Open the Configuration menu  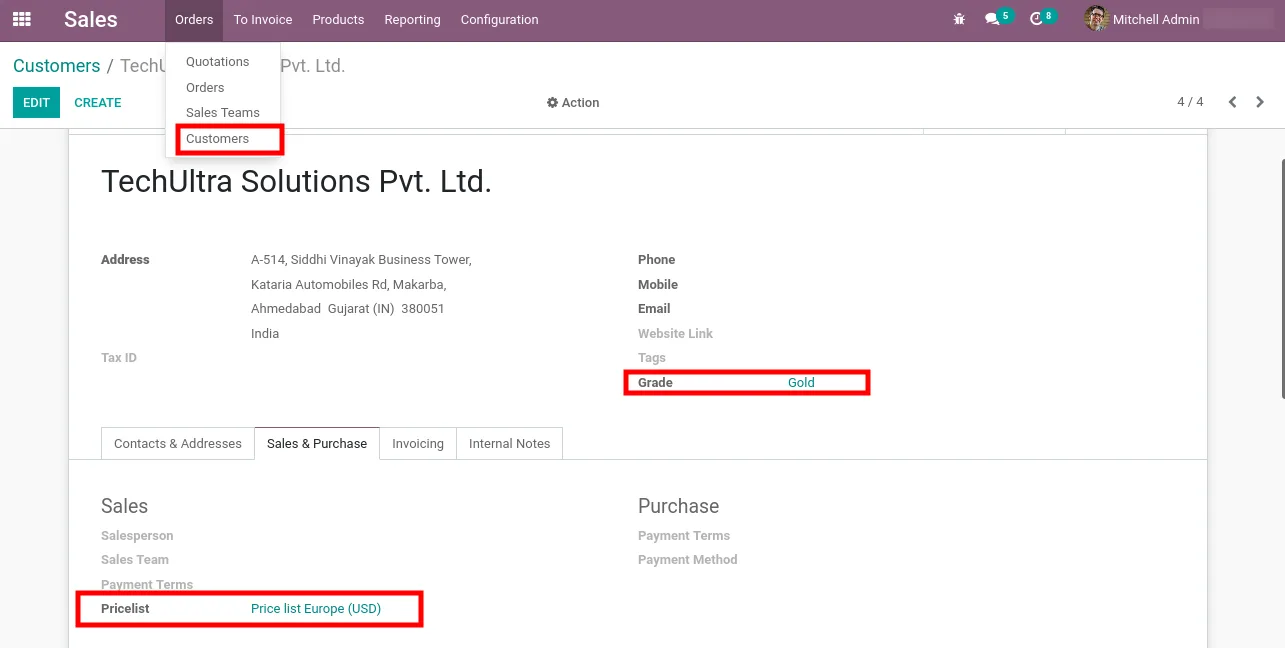pos(499,20)
